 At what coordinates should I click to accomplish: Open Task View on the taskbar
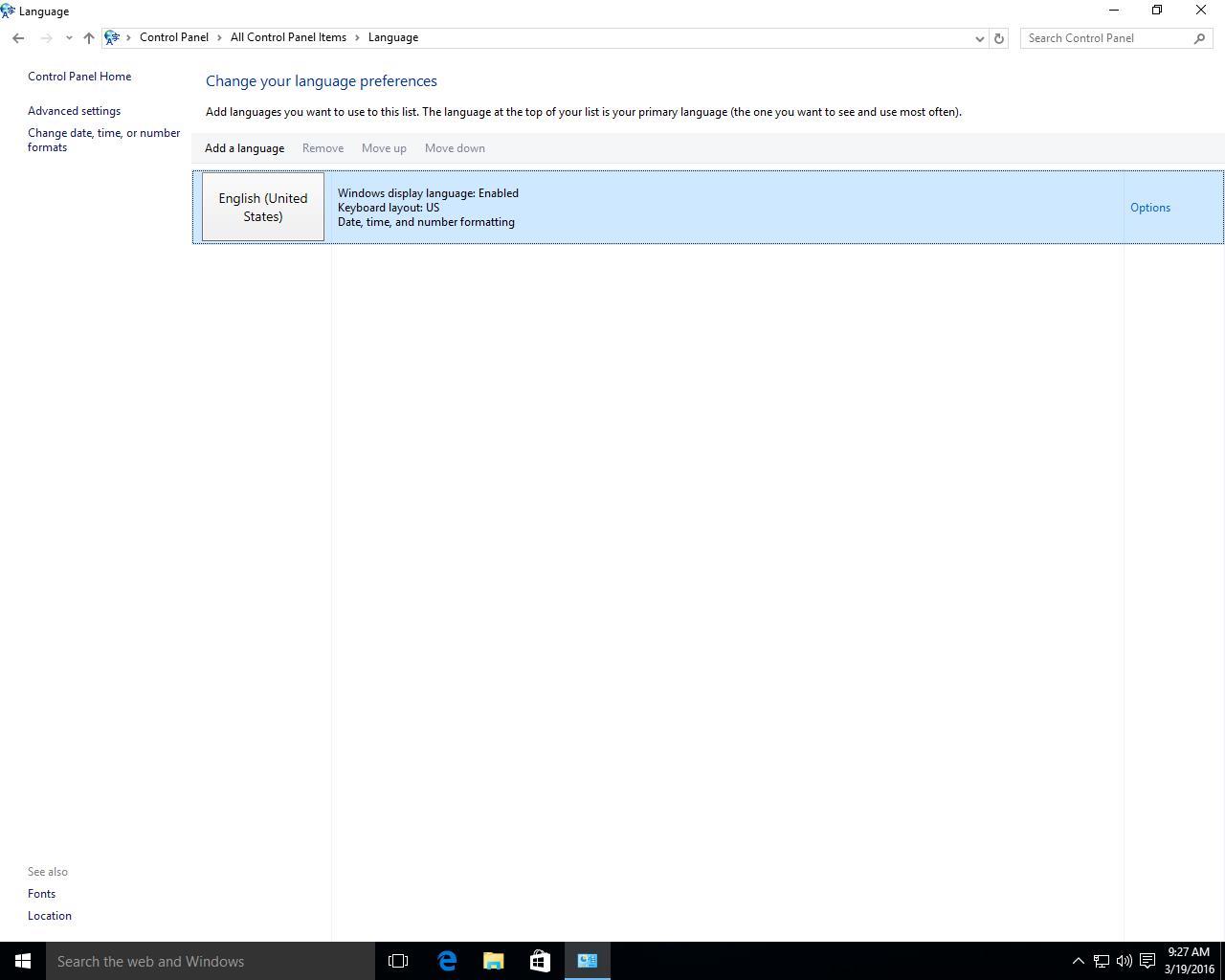(398, 961)
